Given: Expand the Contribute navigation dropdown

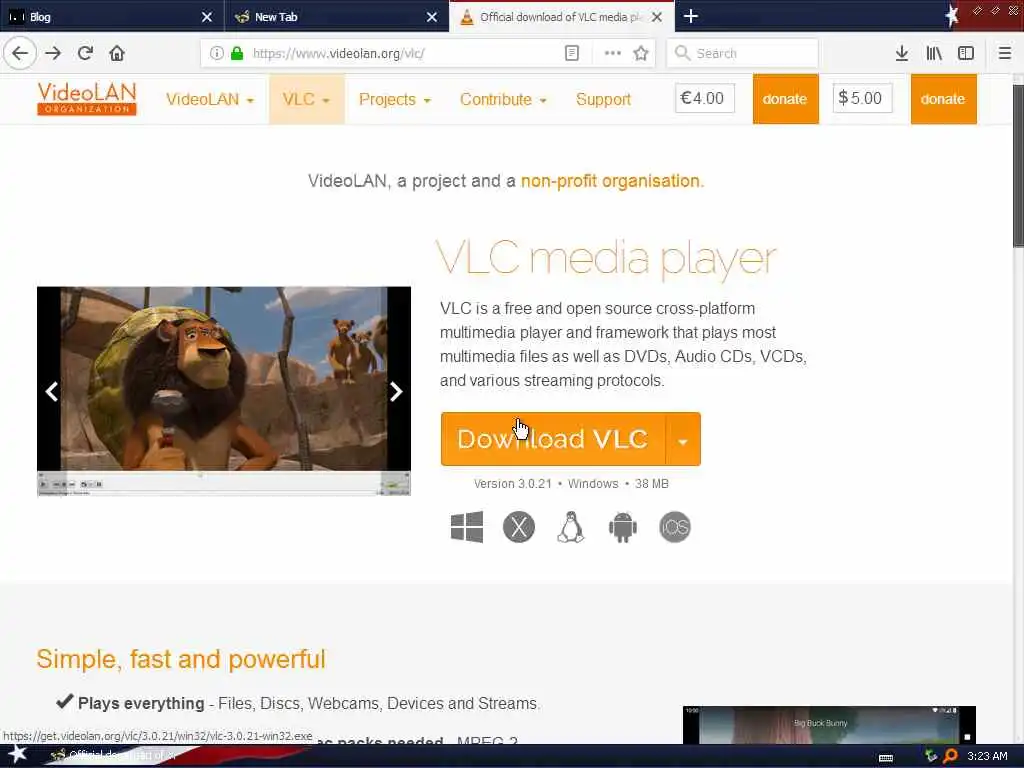Looking at the screenshot, I should (503, 99).
